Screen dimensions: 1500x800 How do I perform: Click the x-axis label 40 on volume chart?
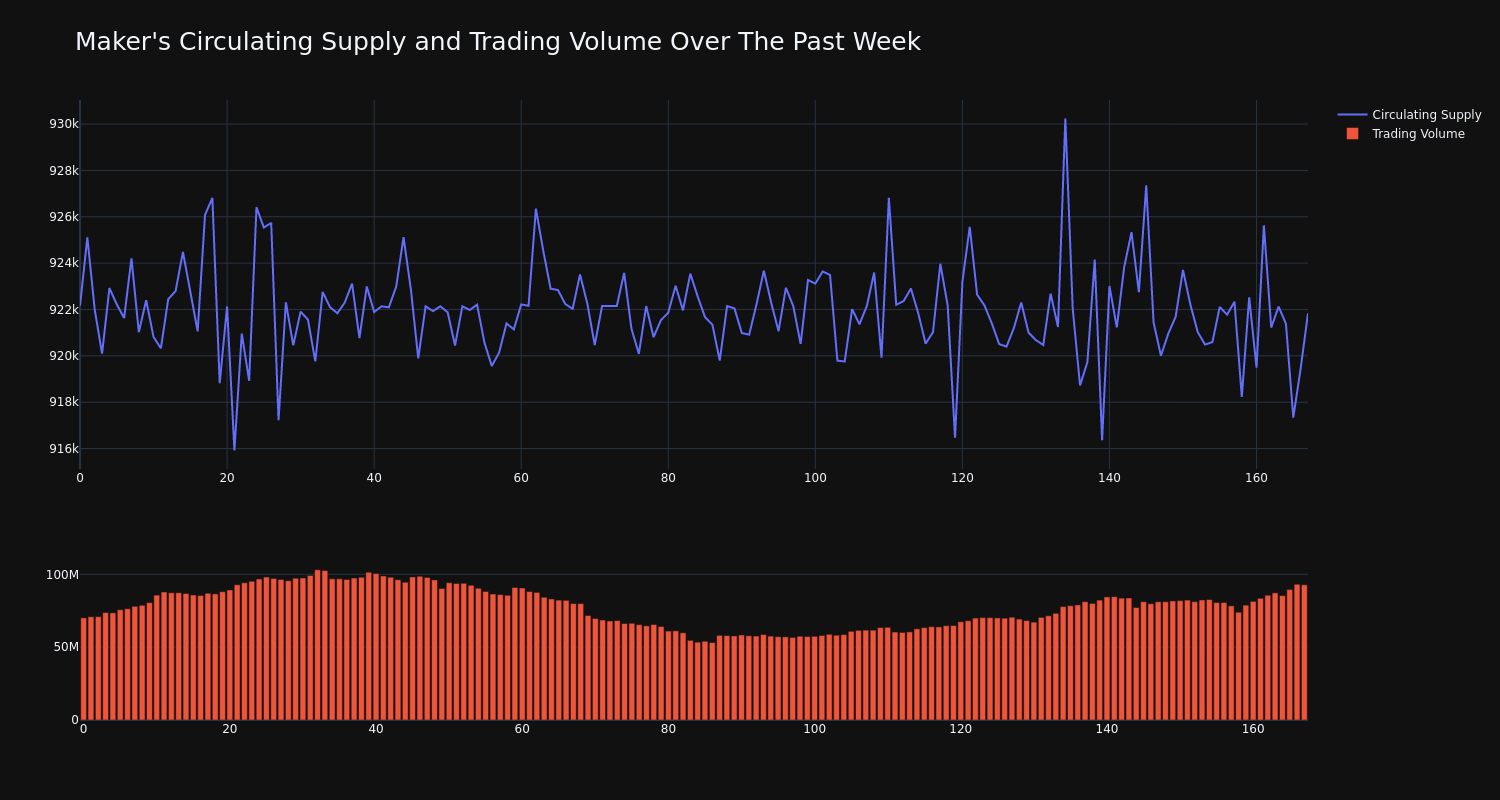[x=376, y=729]
